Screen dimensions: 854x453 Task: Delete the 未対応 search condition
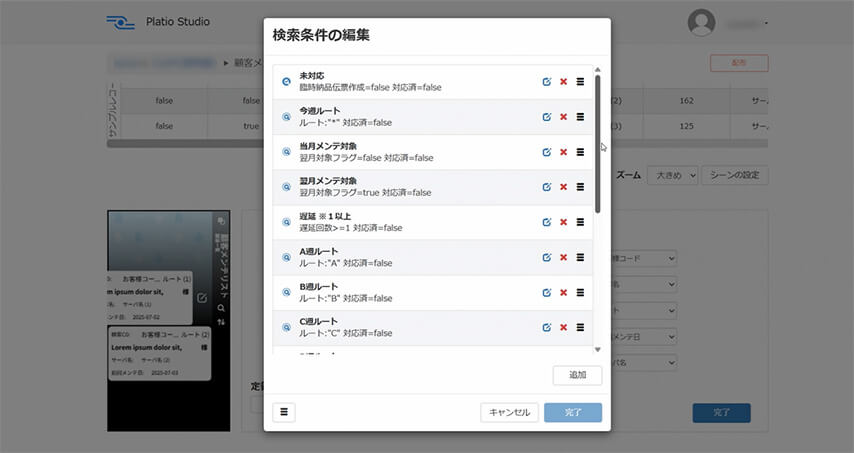563,82
